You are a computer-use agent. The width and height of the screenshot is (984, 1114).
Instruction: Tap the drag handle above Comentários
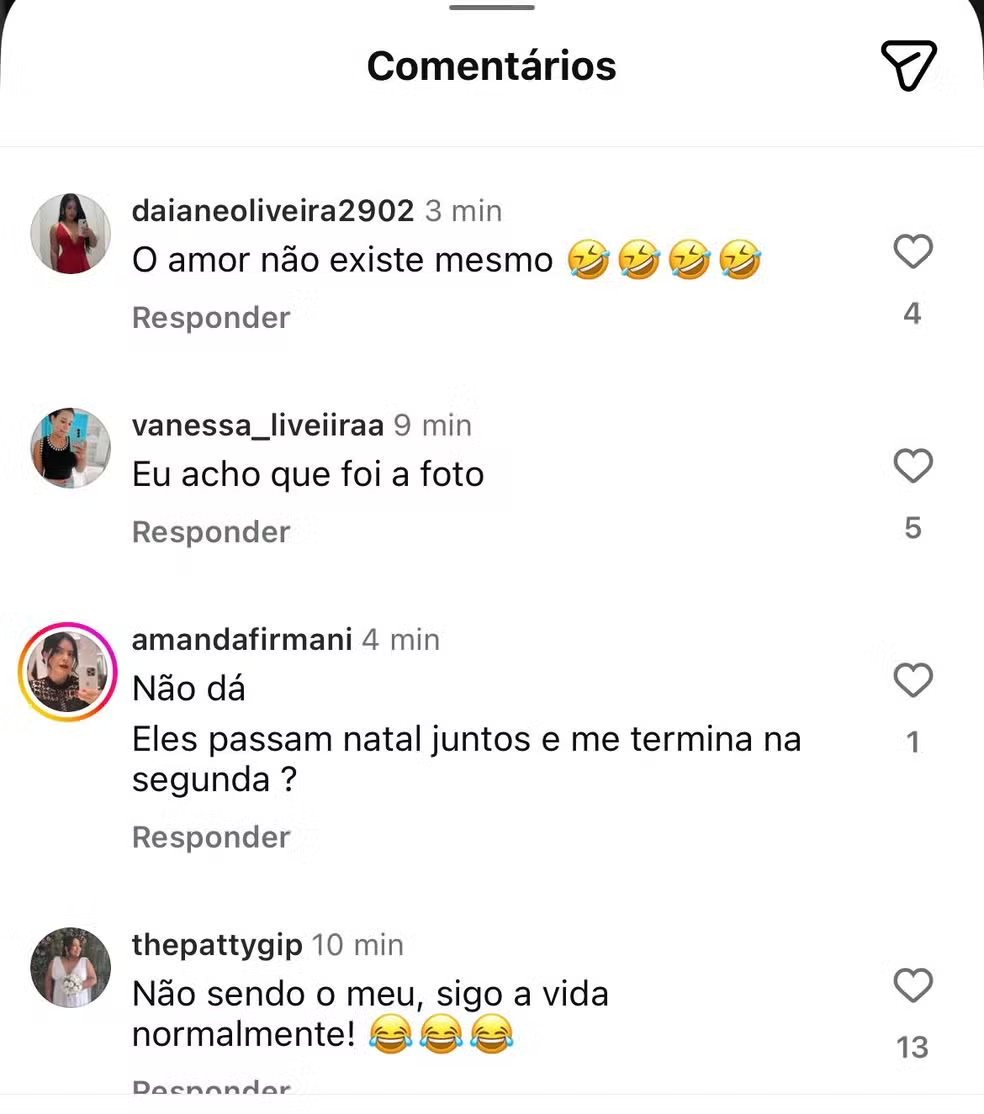click(x=491, y=8)
